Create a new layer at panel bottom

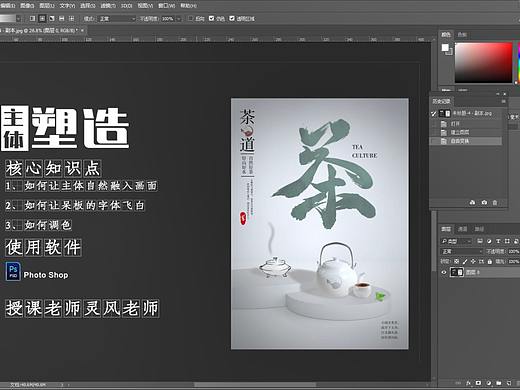tap(509, 383)
